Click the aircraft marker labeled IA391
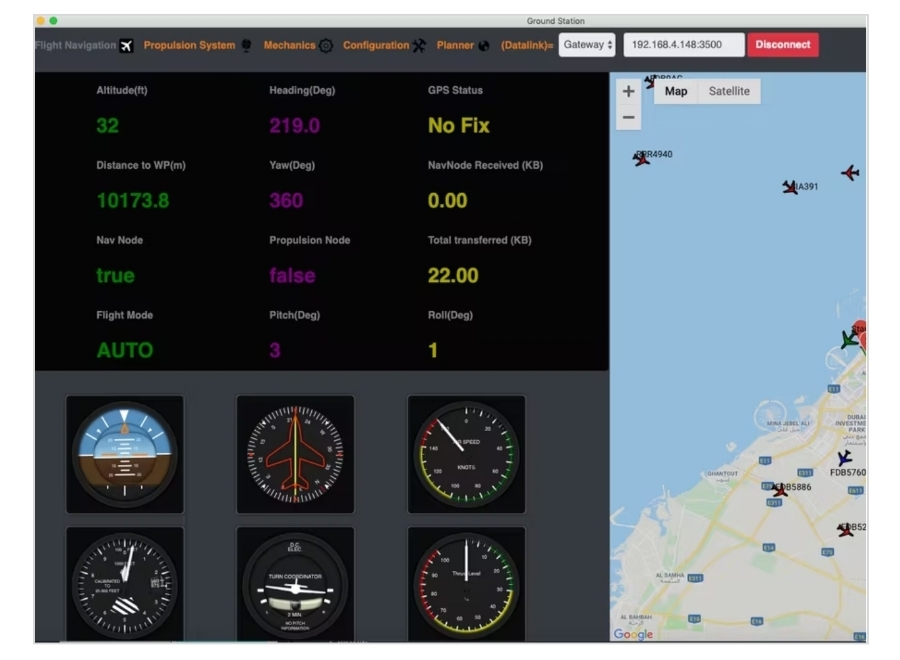 790,187
